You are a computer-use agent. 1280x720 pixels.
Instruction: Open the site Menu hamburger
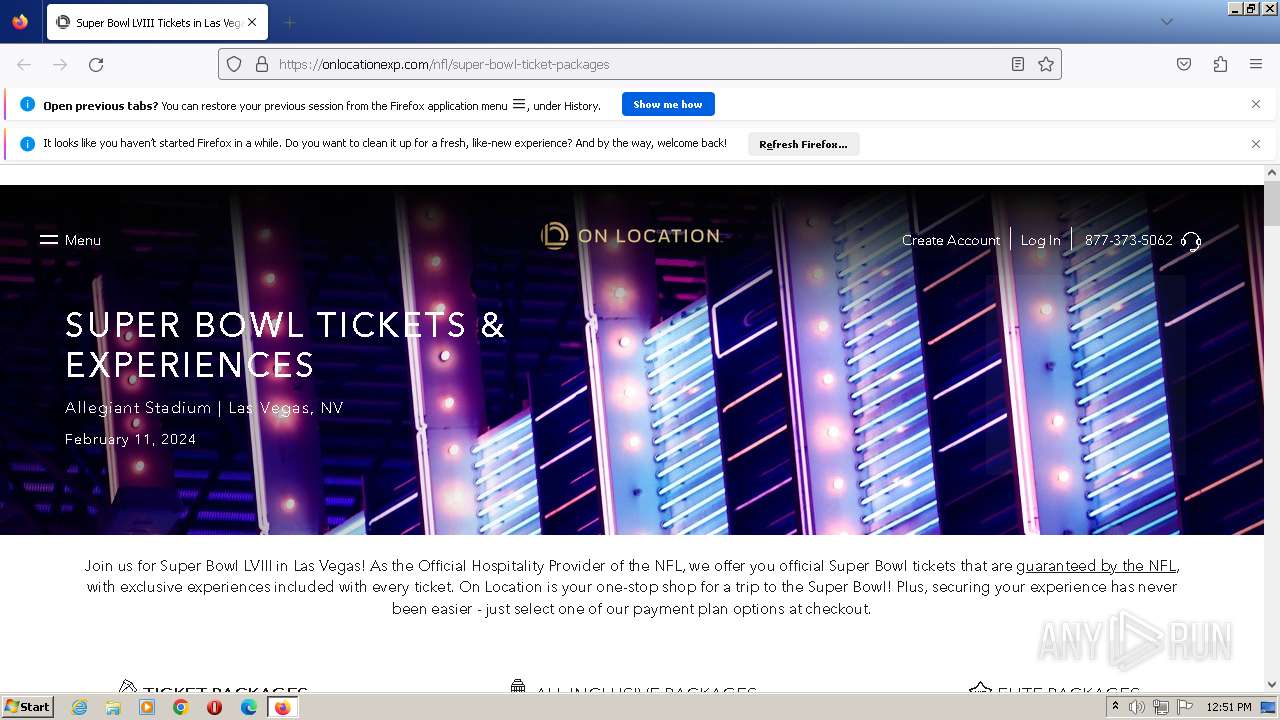[70, 240]
